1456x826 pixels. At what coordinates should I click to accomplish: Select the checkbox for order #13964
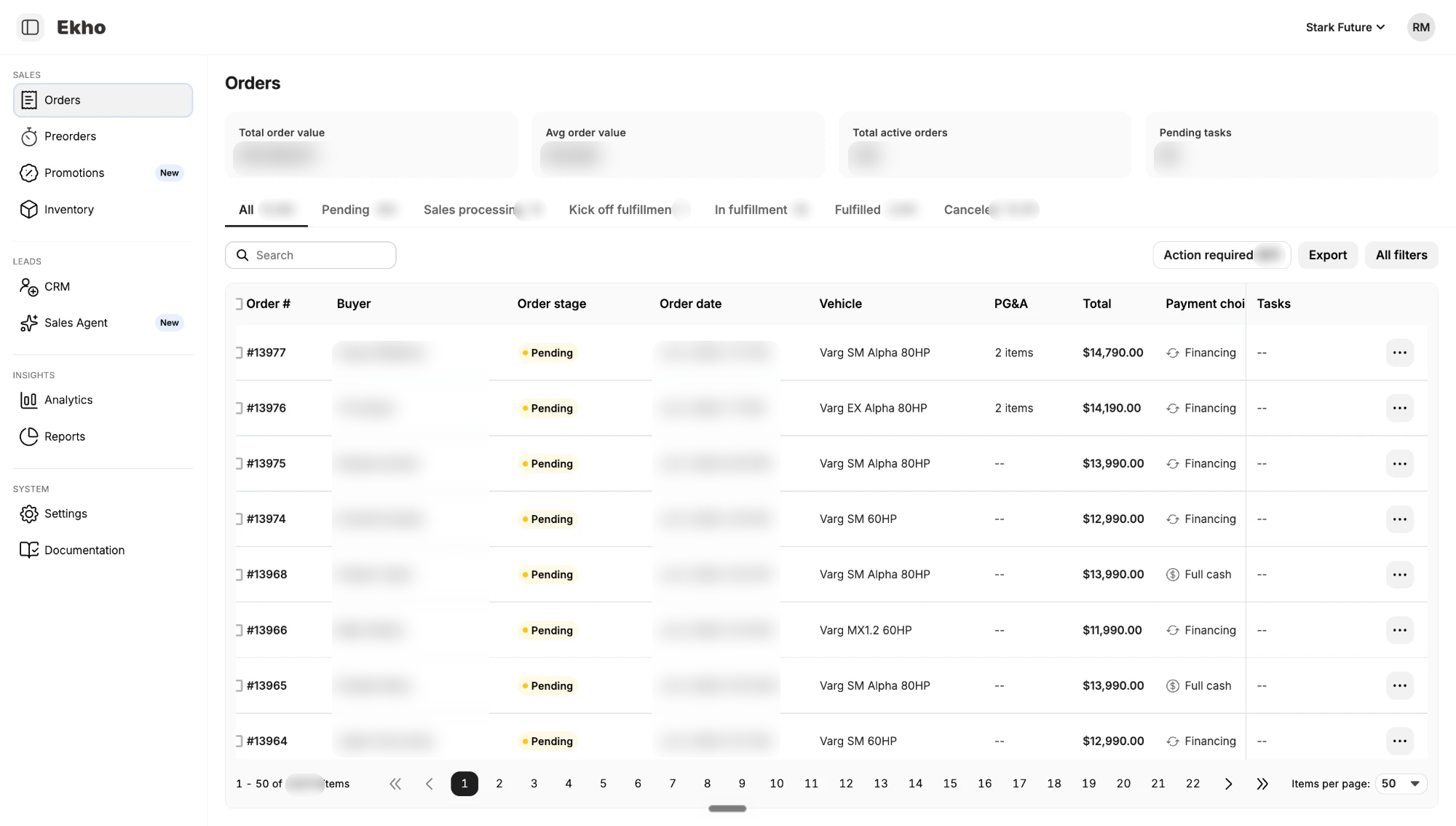(x=238, y=741)
